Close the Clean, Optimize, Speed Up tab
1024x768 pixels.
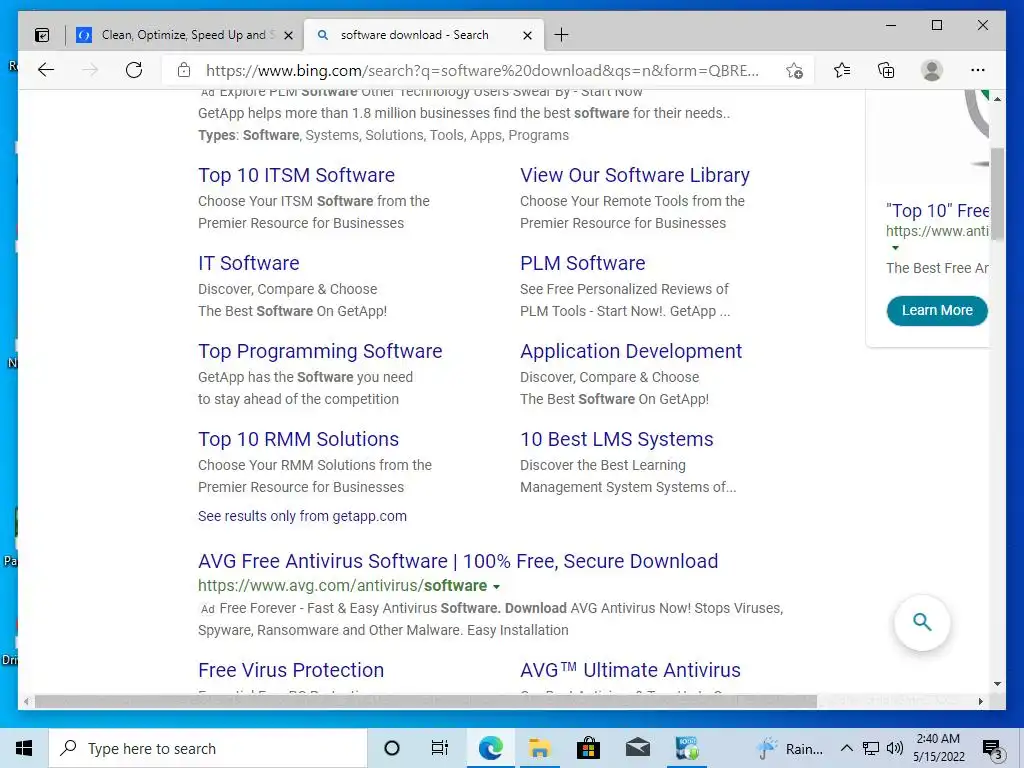click(288, 35)
